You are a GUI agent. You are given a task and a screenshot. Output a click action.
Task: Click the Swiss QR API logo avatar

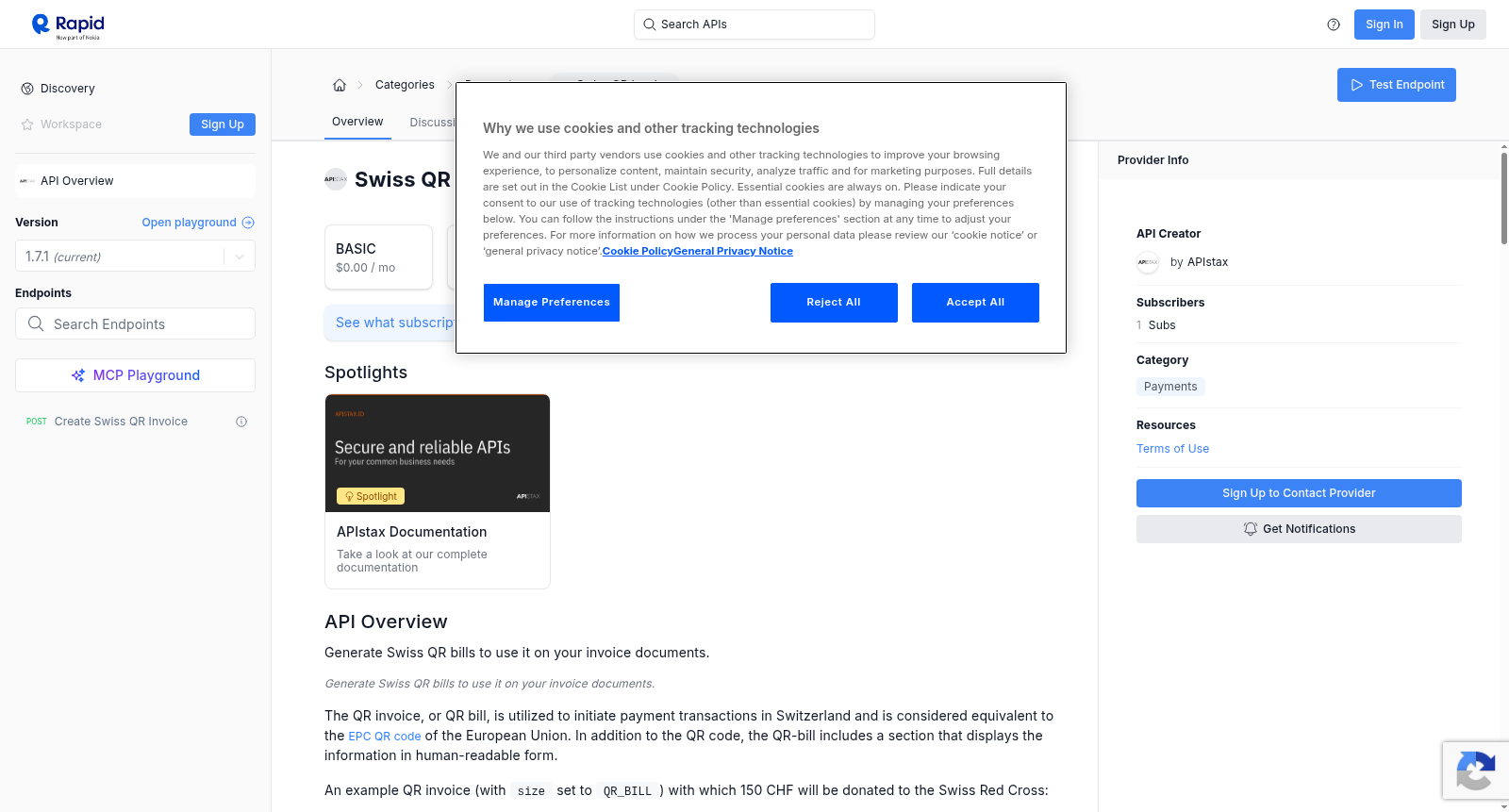336,179
